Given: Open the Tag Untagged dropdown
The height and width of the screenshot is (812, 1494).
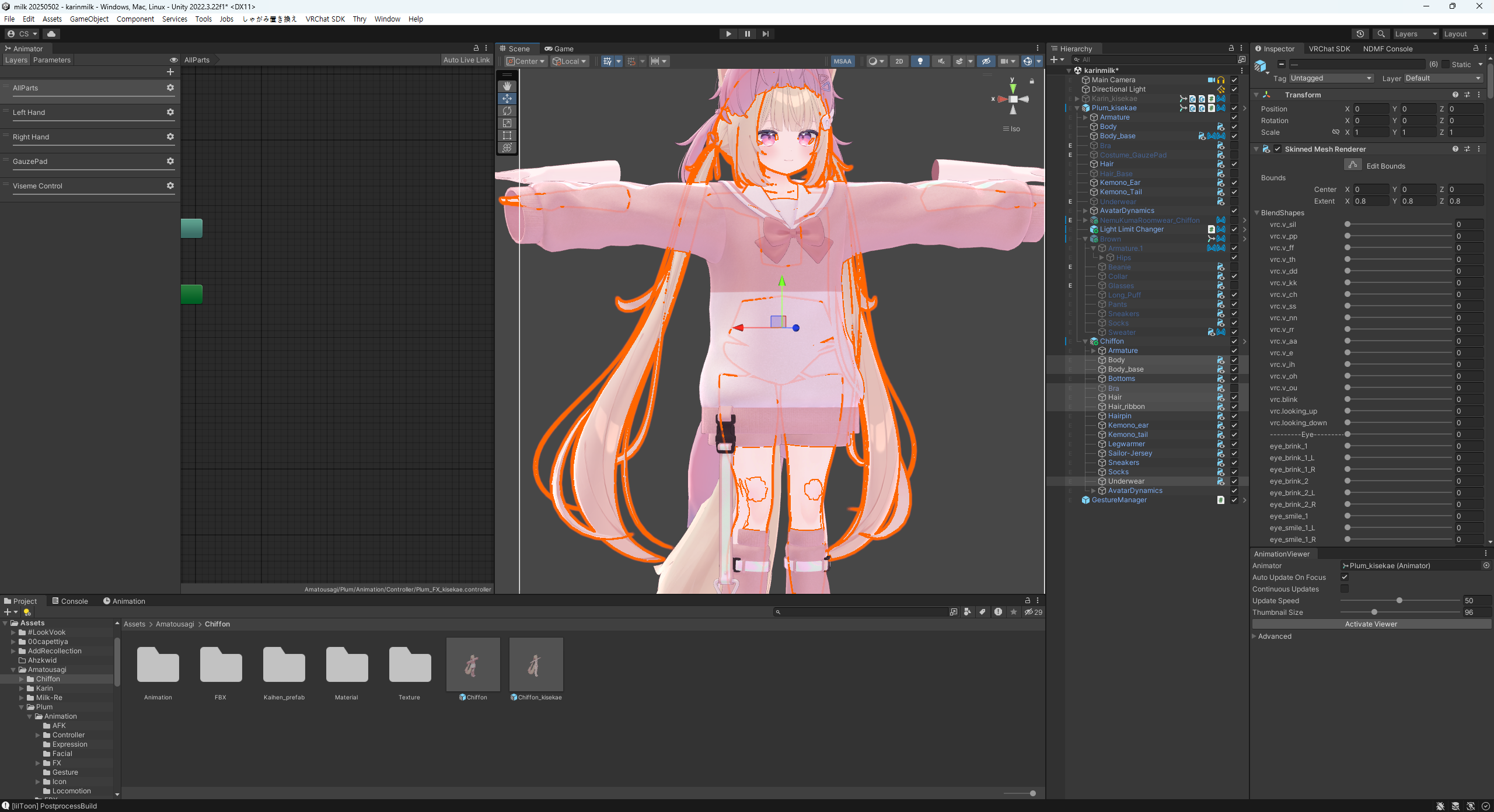Looking at the screenshot, I should [1330, 78].
